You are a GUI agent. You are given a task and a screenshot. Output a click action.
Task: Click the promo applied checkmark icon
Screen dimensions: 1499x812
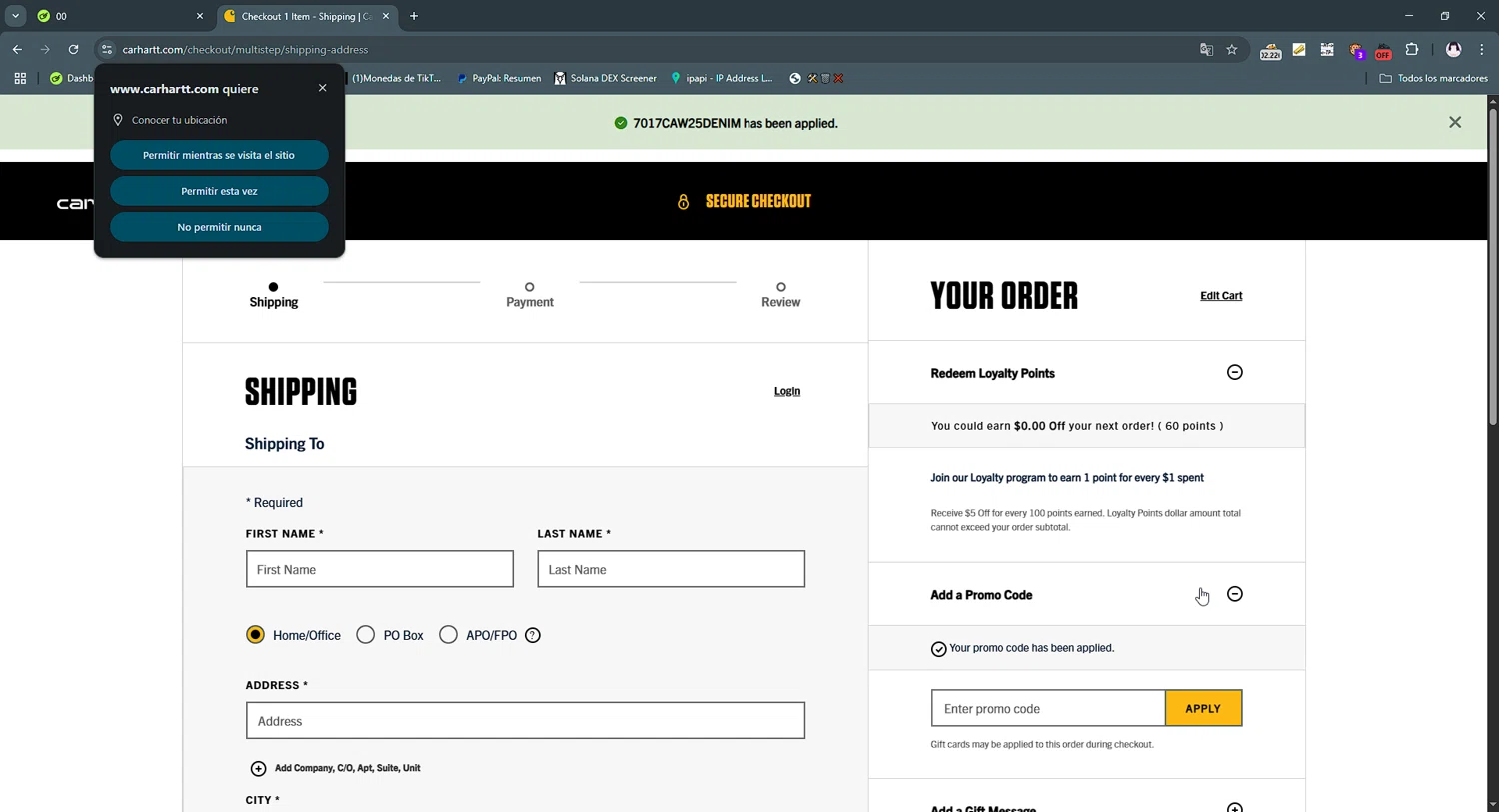coord(938,649)
